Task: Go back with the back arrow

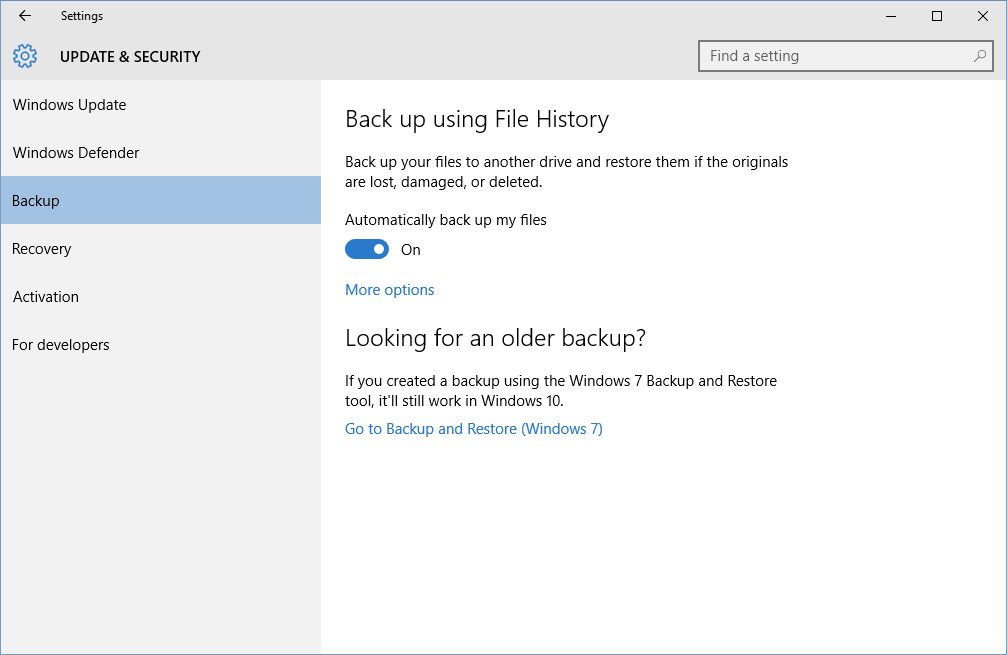Action: 24,16
